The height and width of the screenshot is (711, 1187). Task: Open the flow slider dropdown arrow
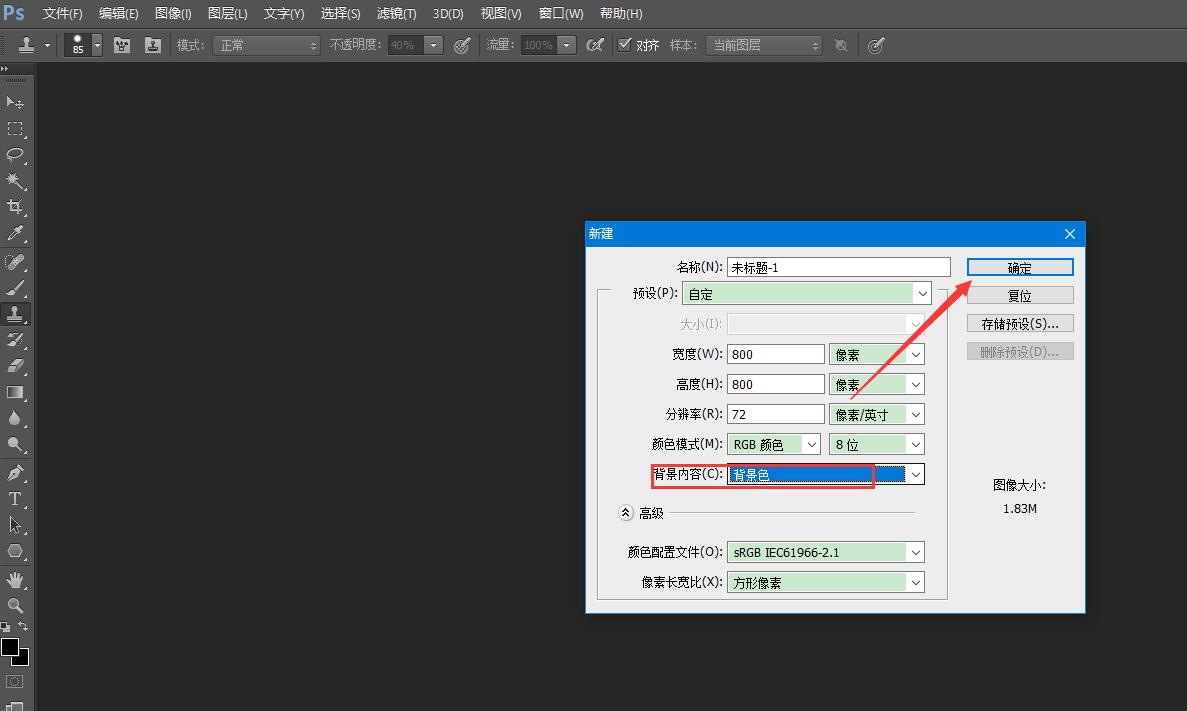click(566, 45)
